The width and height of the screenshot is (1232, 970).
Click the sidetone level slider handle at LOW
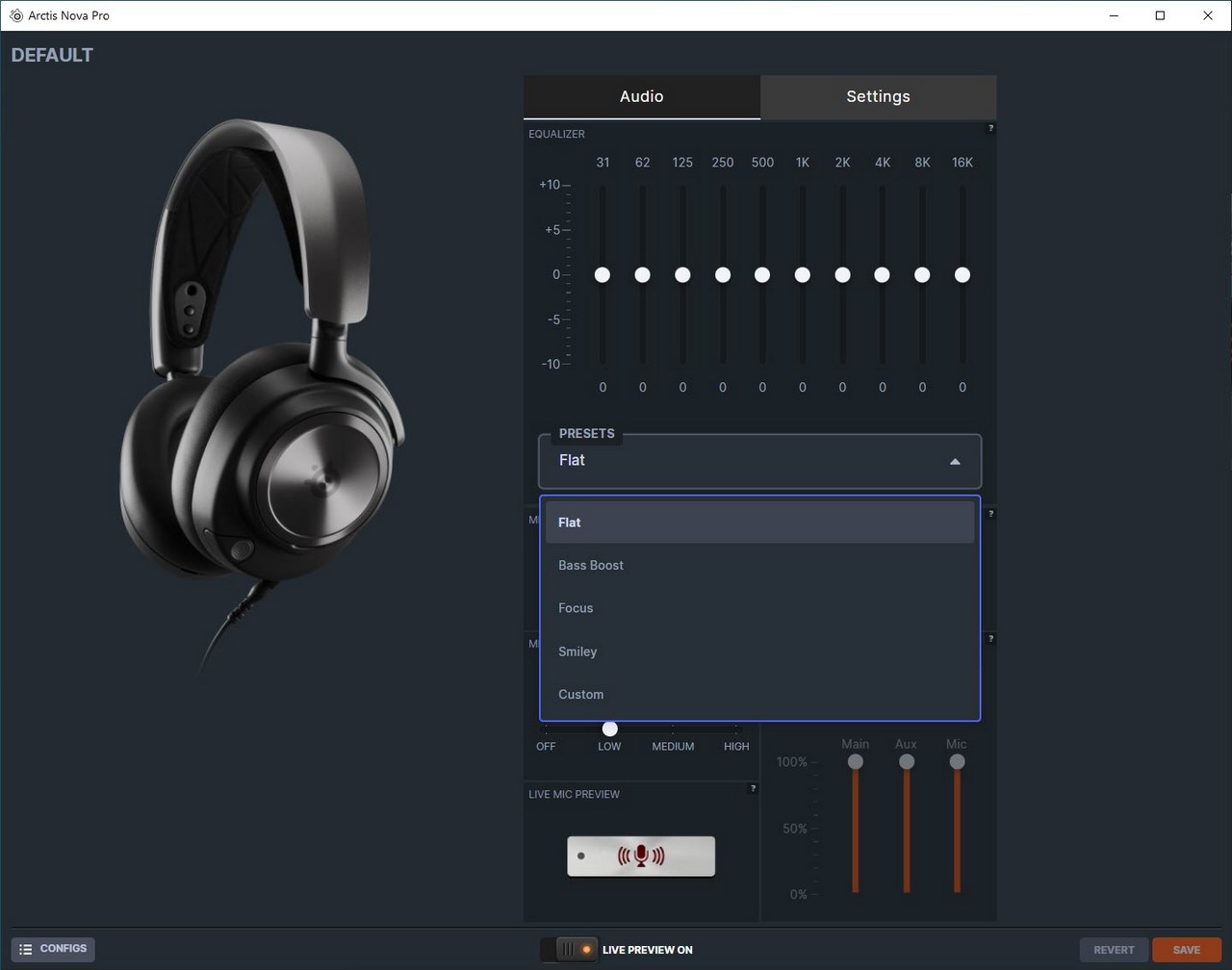609,728
